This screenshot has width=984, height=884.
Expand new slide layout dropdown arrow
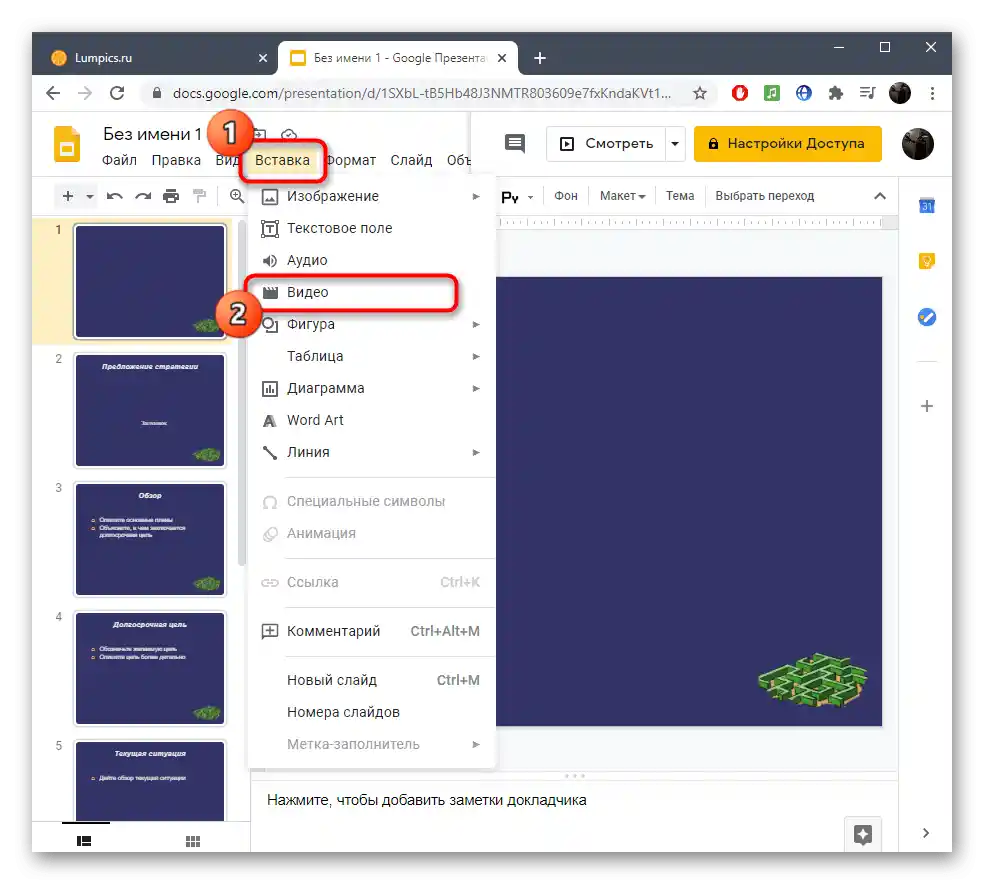click(x=90, y=196)
